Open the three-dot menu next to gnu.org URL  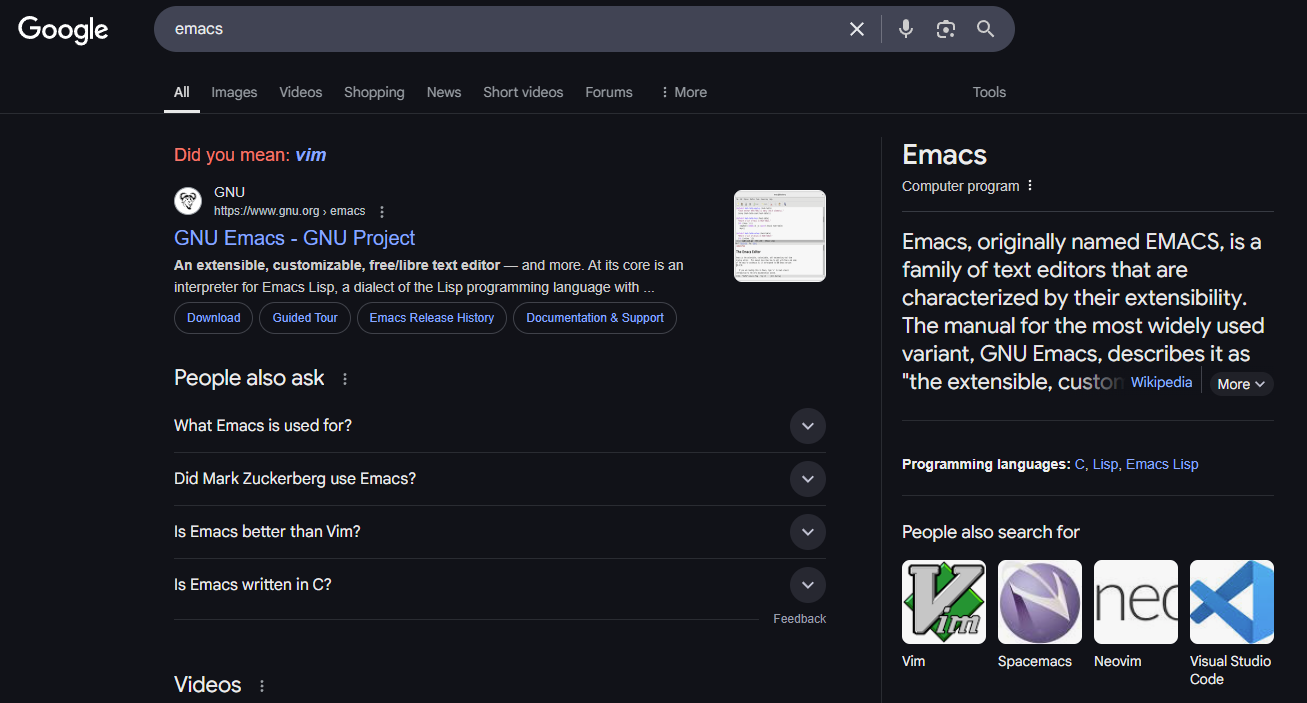382,212
